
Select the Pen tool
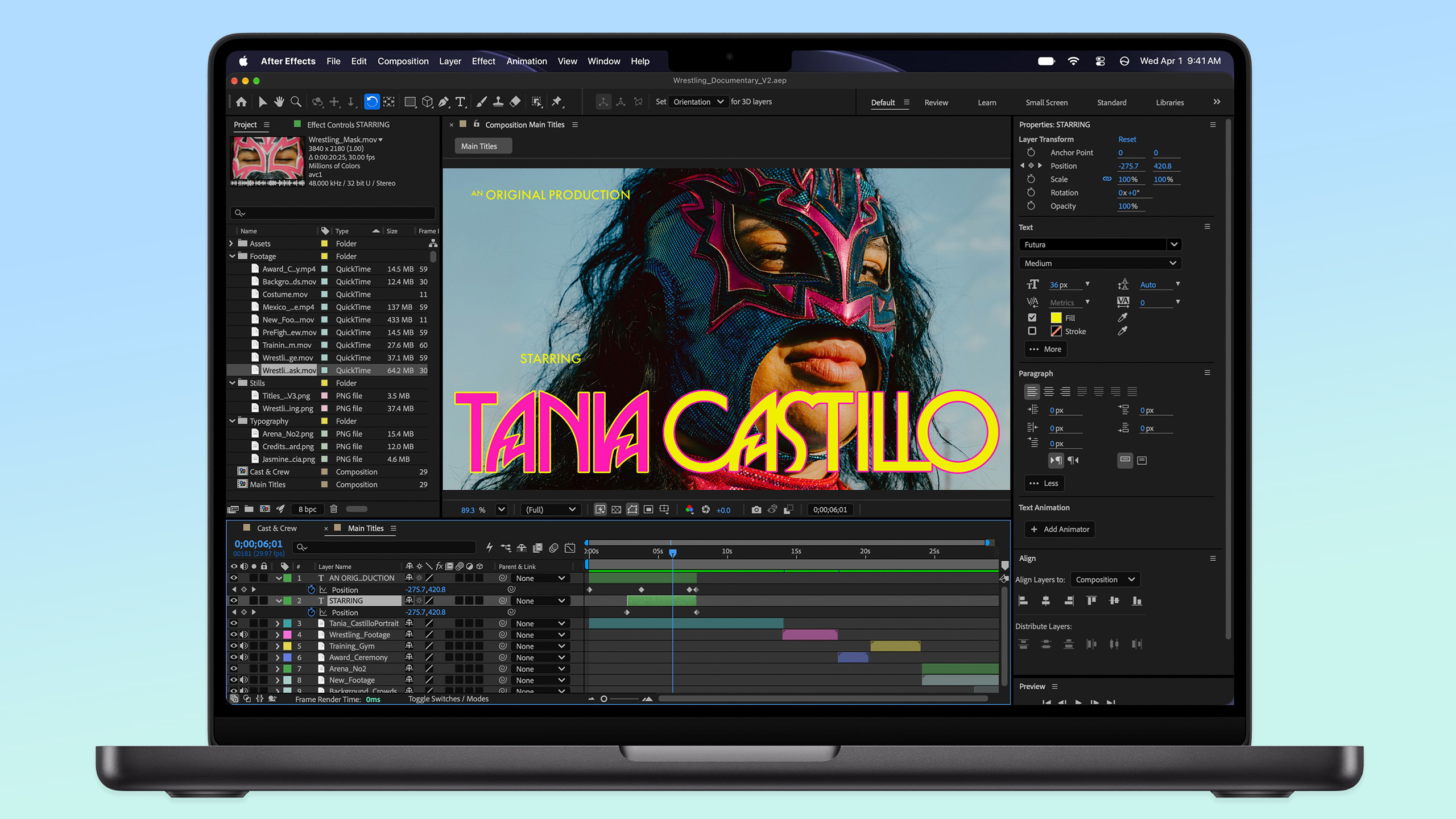pyautogui.click(x=444, y=102)
